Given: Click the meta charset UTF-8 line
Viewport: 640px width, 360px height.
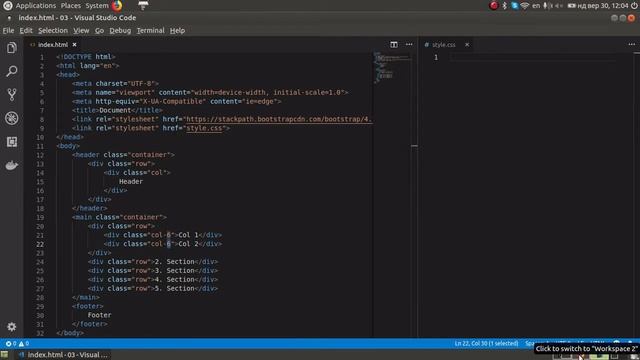Looking at the screenshot, I should (x=115, y=84).
